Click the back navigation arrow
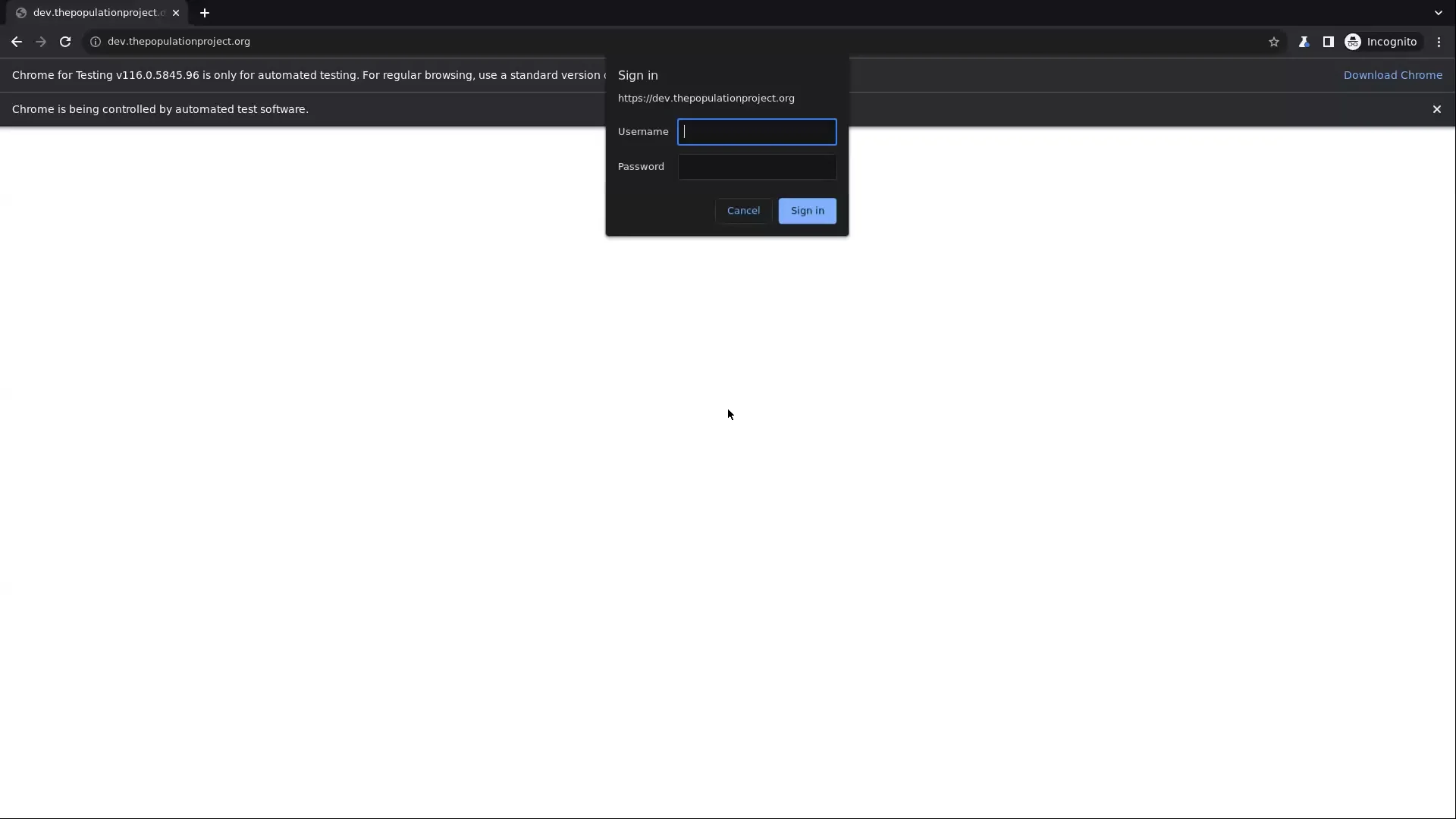 click(x=16, y=42)
